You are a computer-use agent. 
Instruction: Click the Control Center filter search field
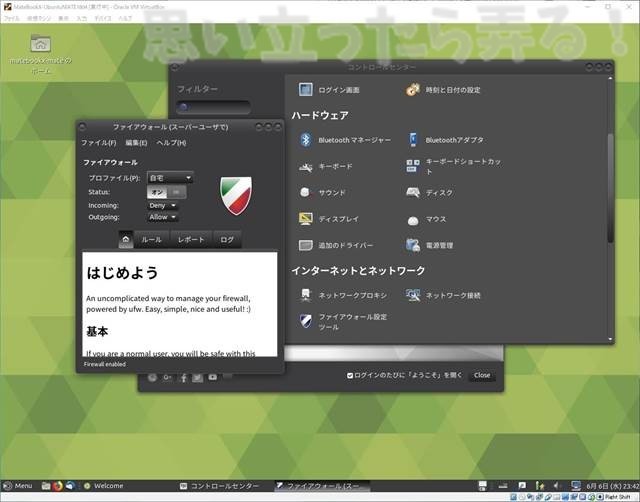(x=213, y=107)
